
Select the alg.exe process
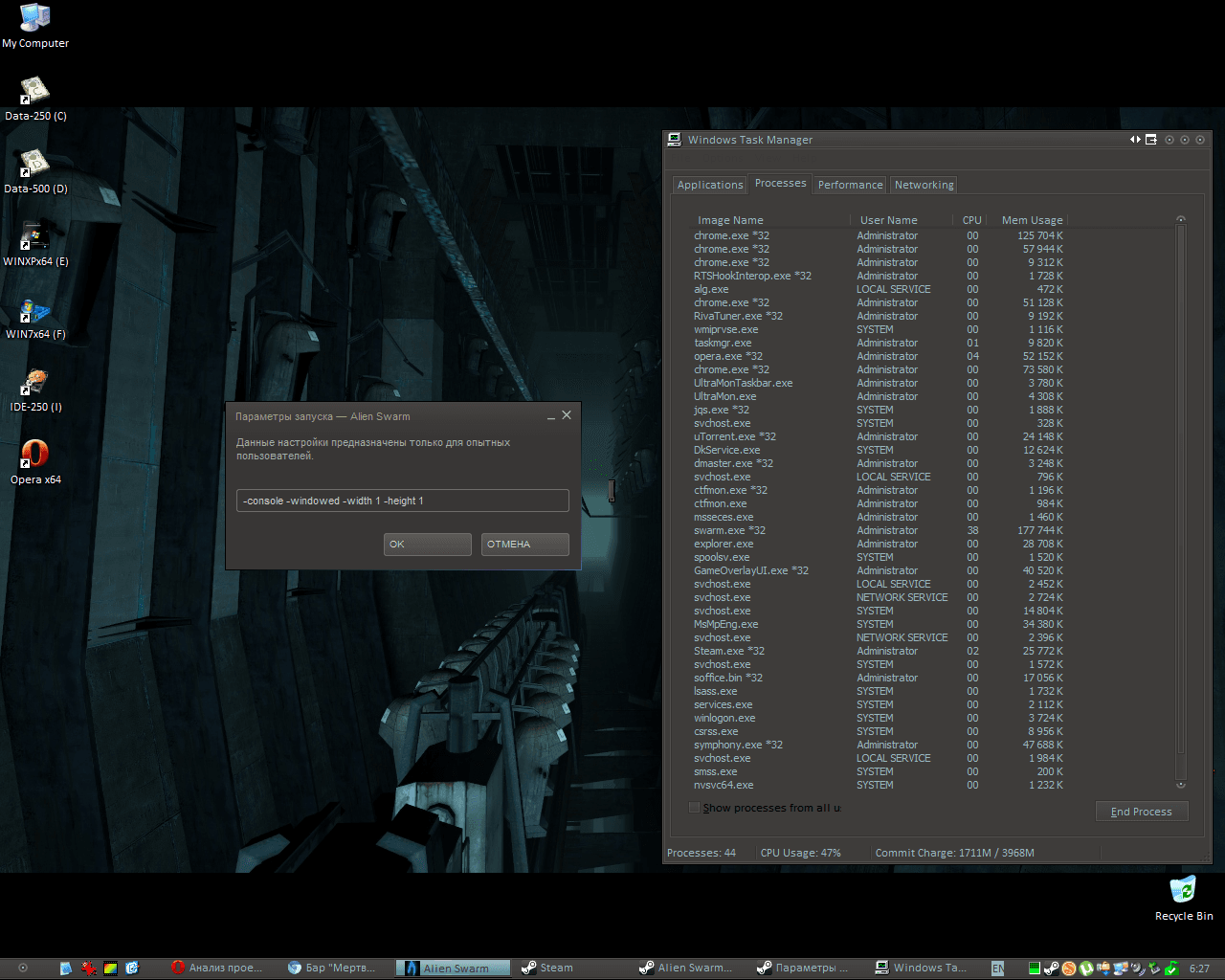[879, 289]
